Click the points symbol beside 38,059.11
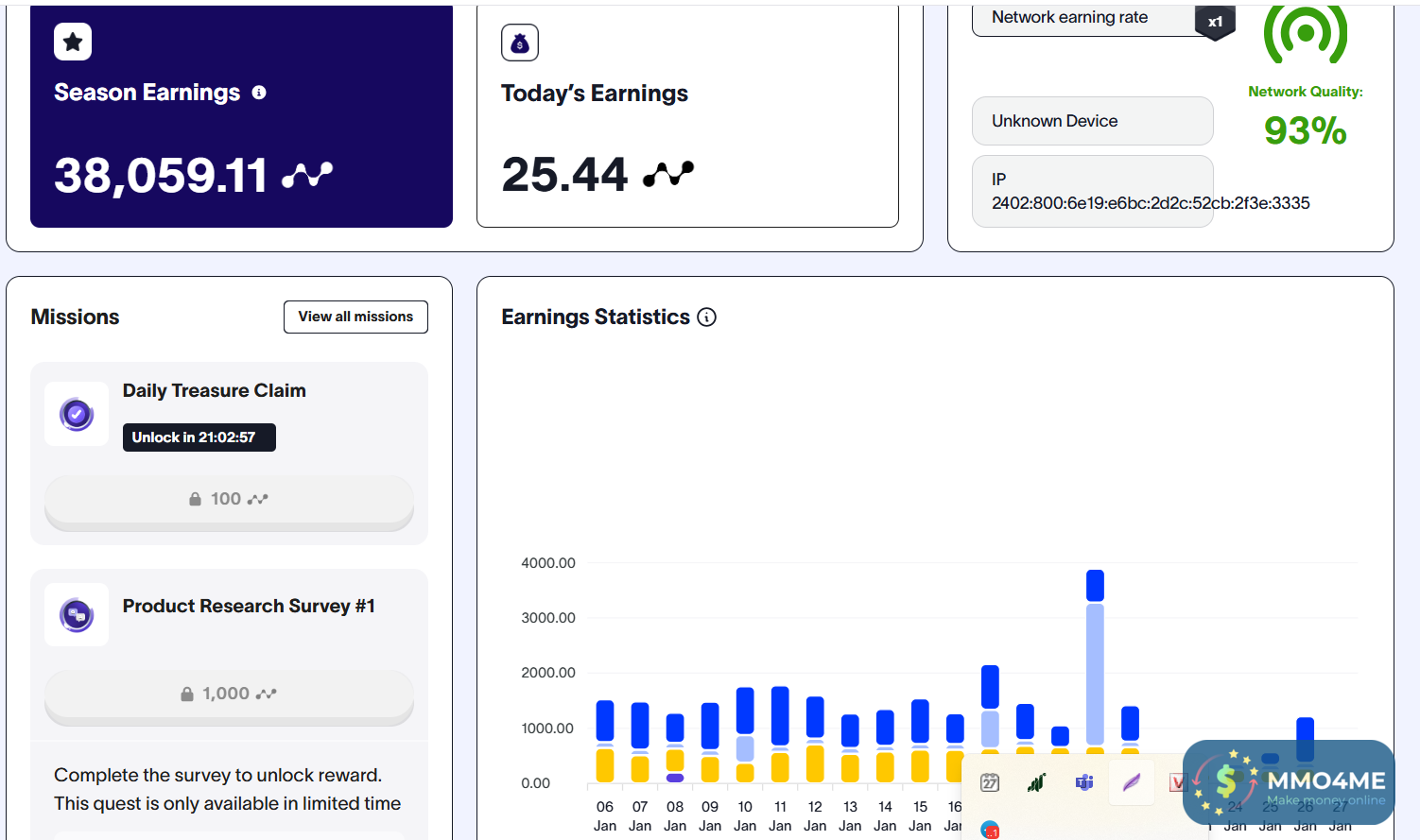This screenshot has width=1420, height=840. coord(308,175)
